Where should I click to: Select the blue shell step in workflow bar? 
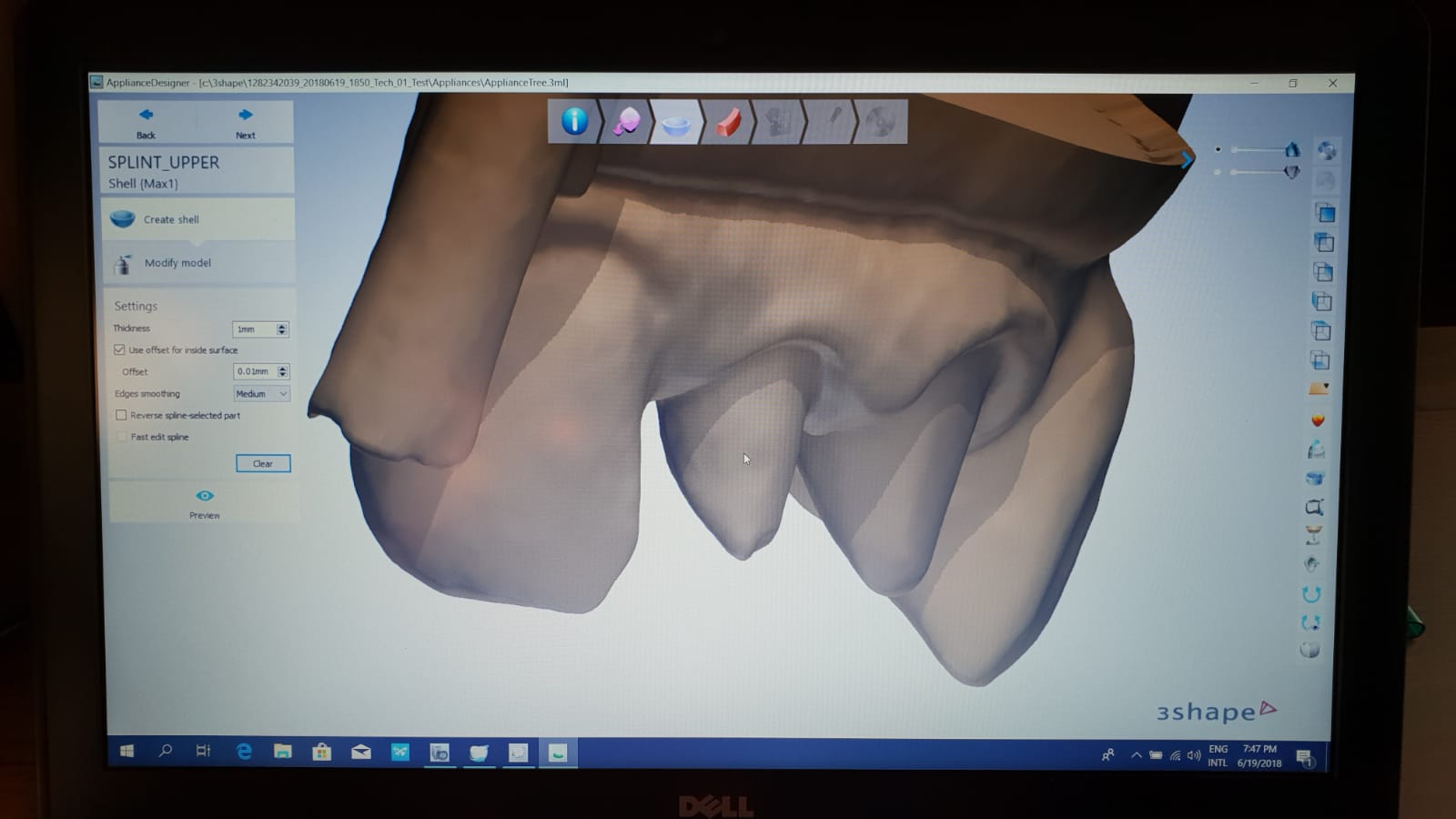pyautogui.click(x=676, y=122)
